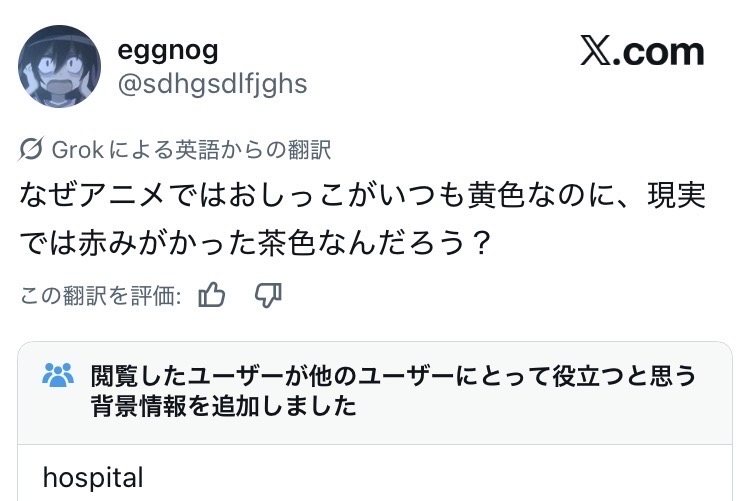
Task: Click the word "現実" in the tweet
Action: click(x=676, y=196)
